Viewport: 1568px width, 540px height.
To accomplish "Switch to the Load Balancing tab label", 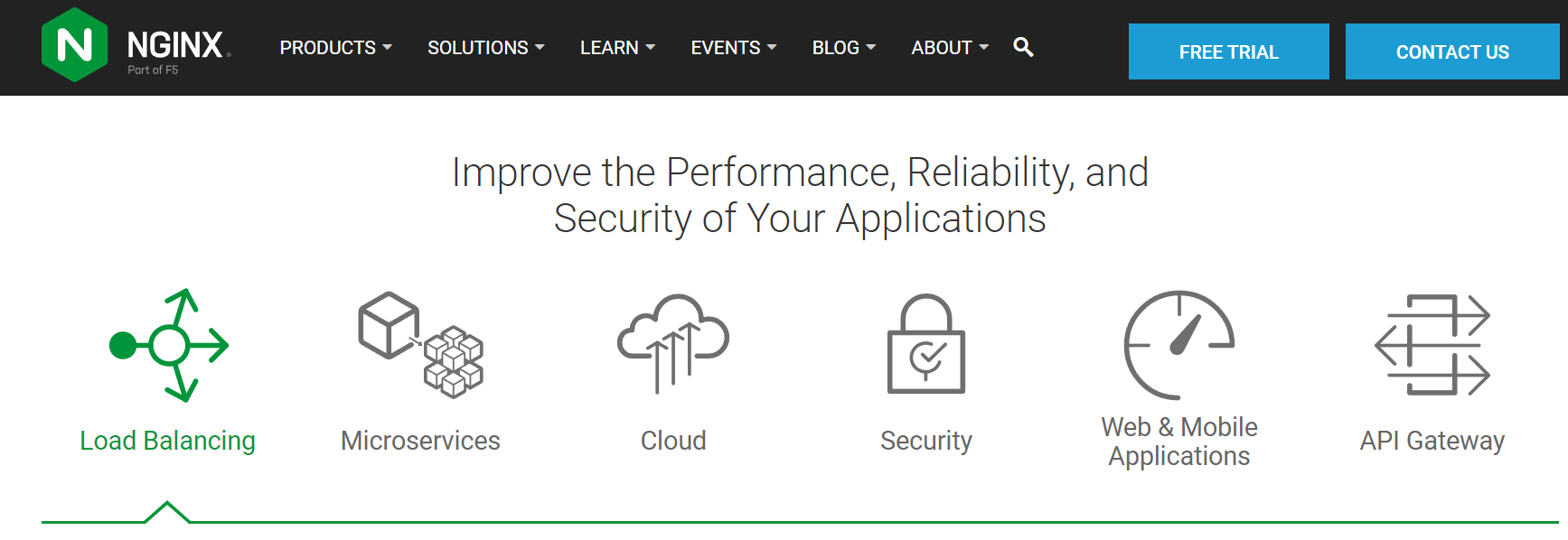I will [x=168, y=441].
